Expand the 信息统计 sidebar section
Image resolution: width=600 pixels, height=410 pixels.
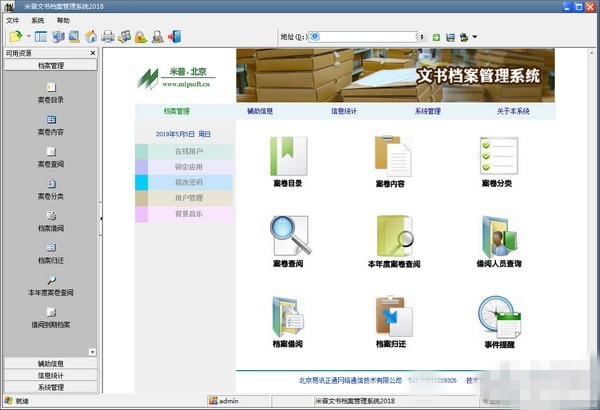coord(51,376)
